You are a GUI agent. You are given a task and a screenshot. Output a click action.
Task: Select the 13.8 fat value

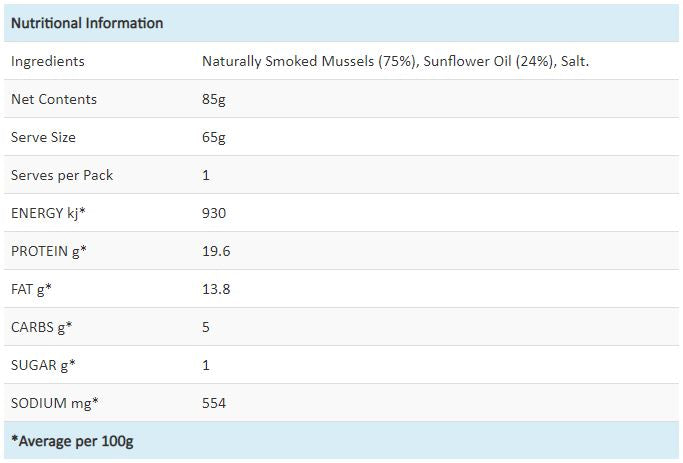point(216,289)
